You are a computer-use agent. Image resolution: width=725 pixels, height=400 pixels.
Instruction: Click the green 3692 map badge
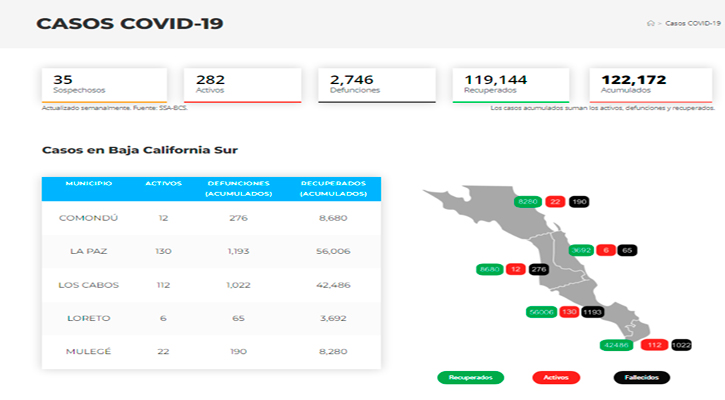pyautogui.click(x=581, y=250)
